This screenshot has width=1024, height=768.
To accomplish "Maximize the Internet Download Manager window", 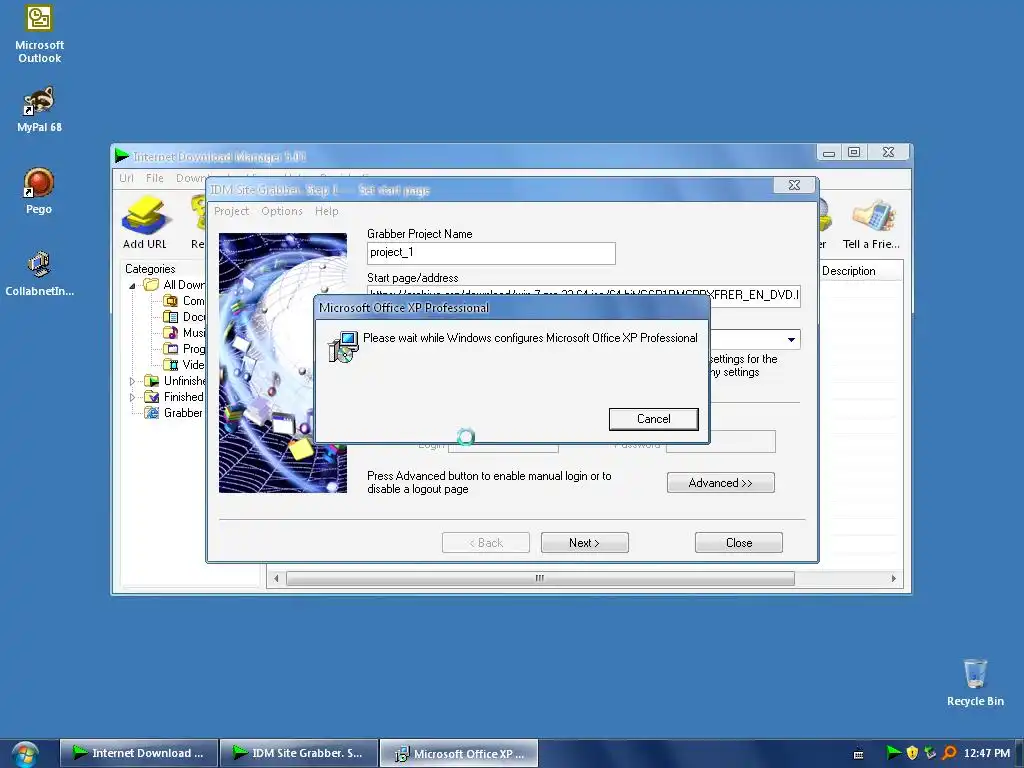I will point(854,152).
